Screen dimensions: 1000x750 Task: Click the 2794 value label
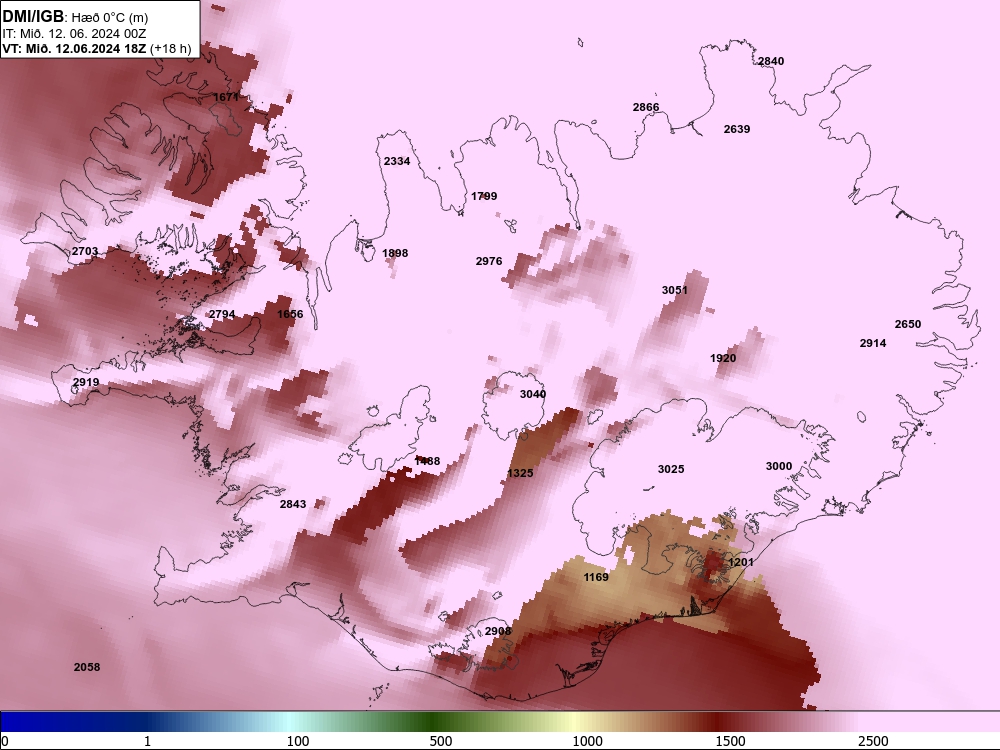click(x=222, y=314)
